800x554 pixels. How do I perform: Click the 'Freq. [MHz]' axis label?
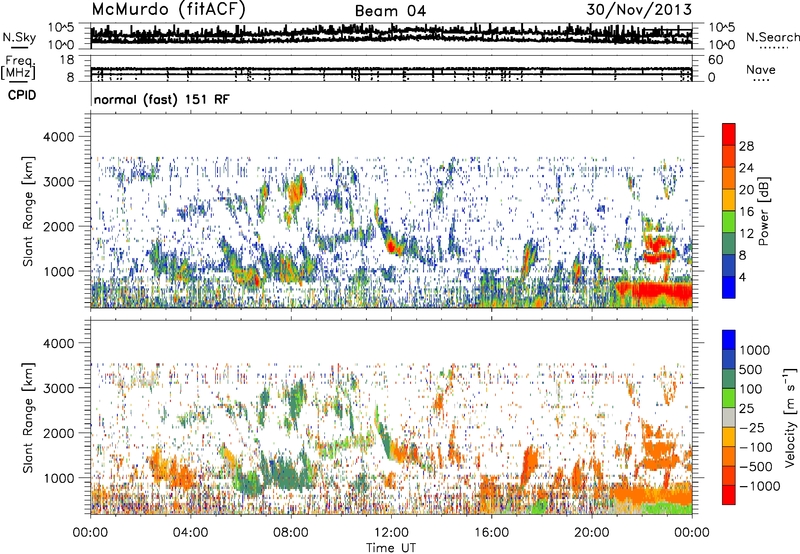(x=19, y=67)
